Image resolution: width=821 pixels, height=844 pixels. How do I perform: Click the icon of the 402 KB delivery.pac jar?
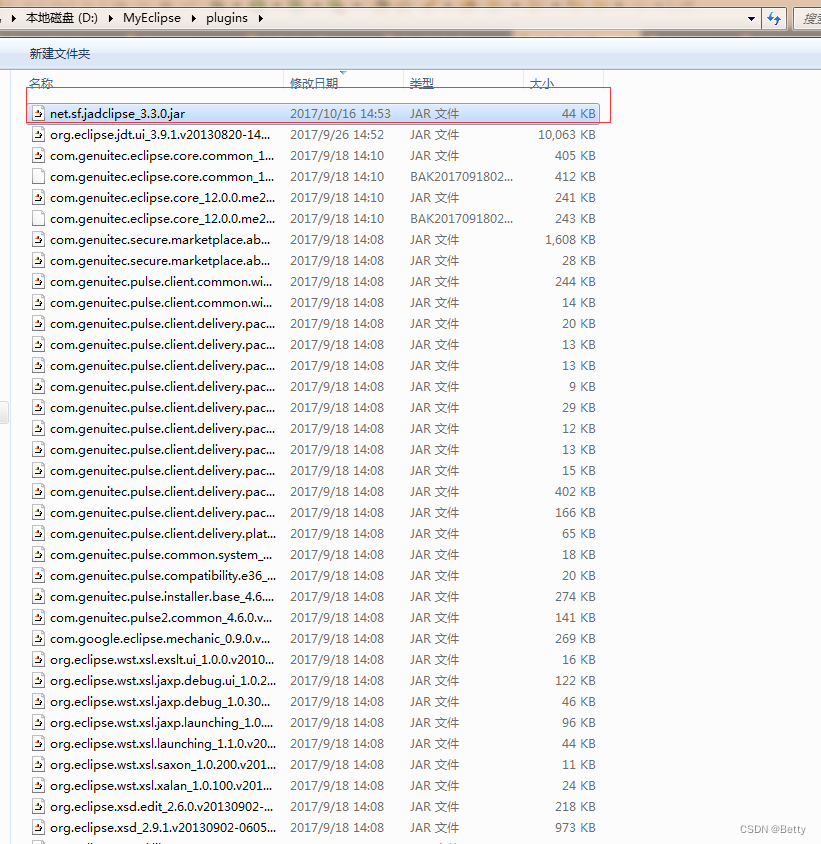click(x=38, y=491)
